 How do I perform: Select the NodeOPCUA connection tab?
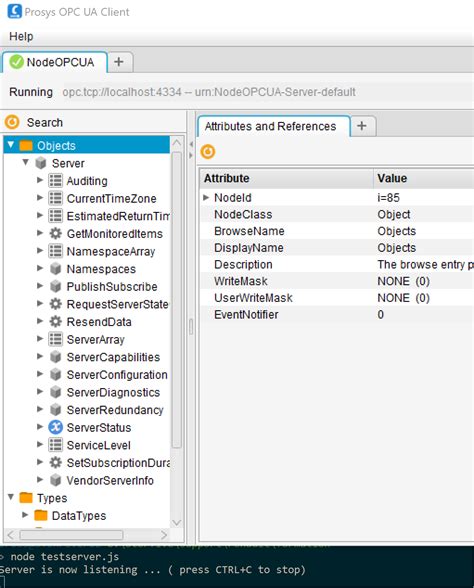pyautogui.click(x=55, y=62)
